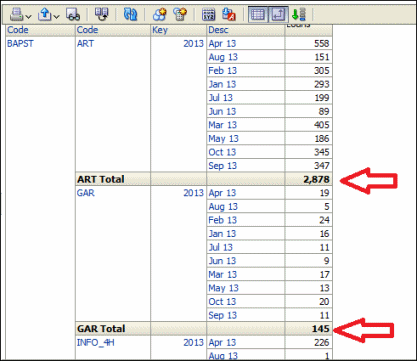
Task: Click Jul 13 in the GAR group
Action: [221, 248]
